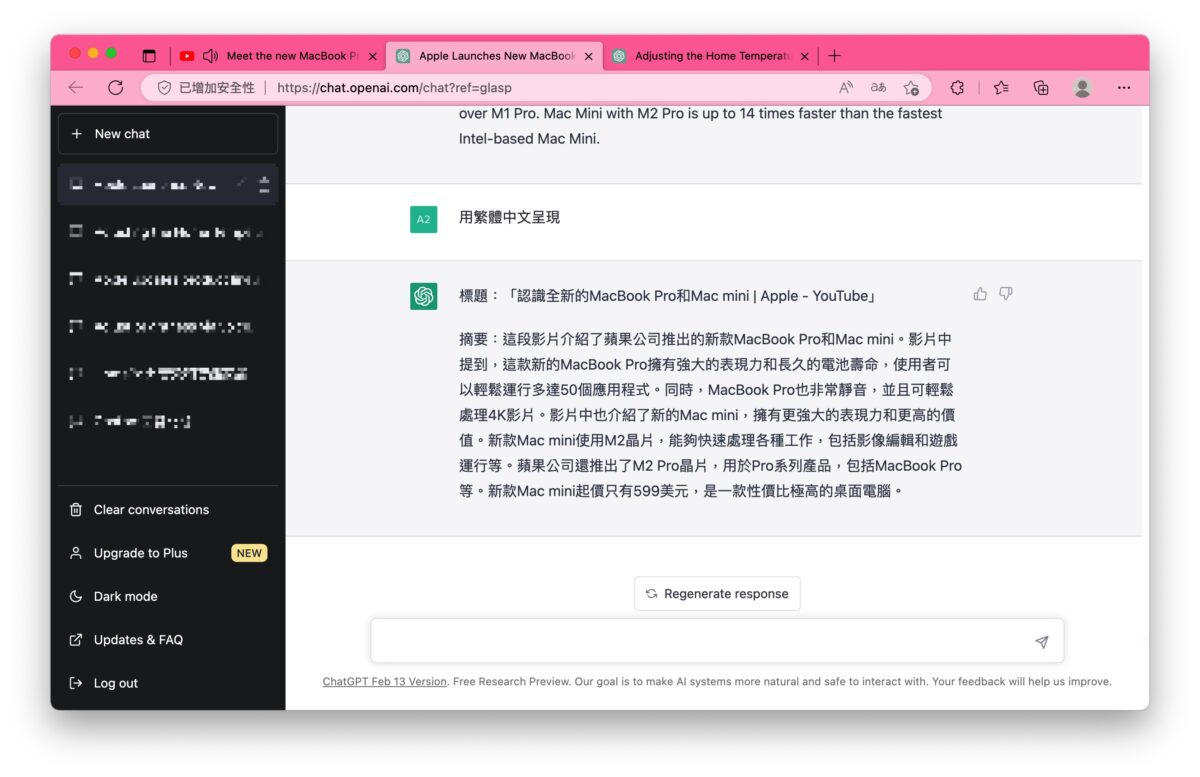Go back with the browser back arrow

[76, 88]
